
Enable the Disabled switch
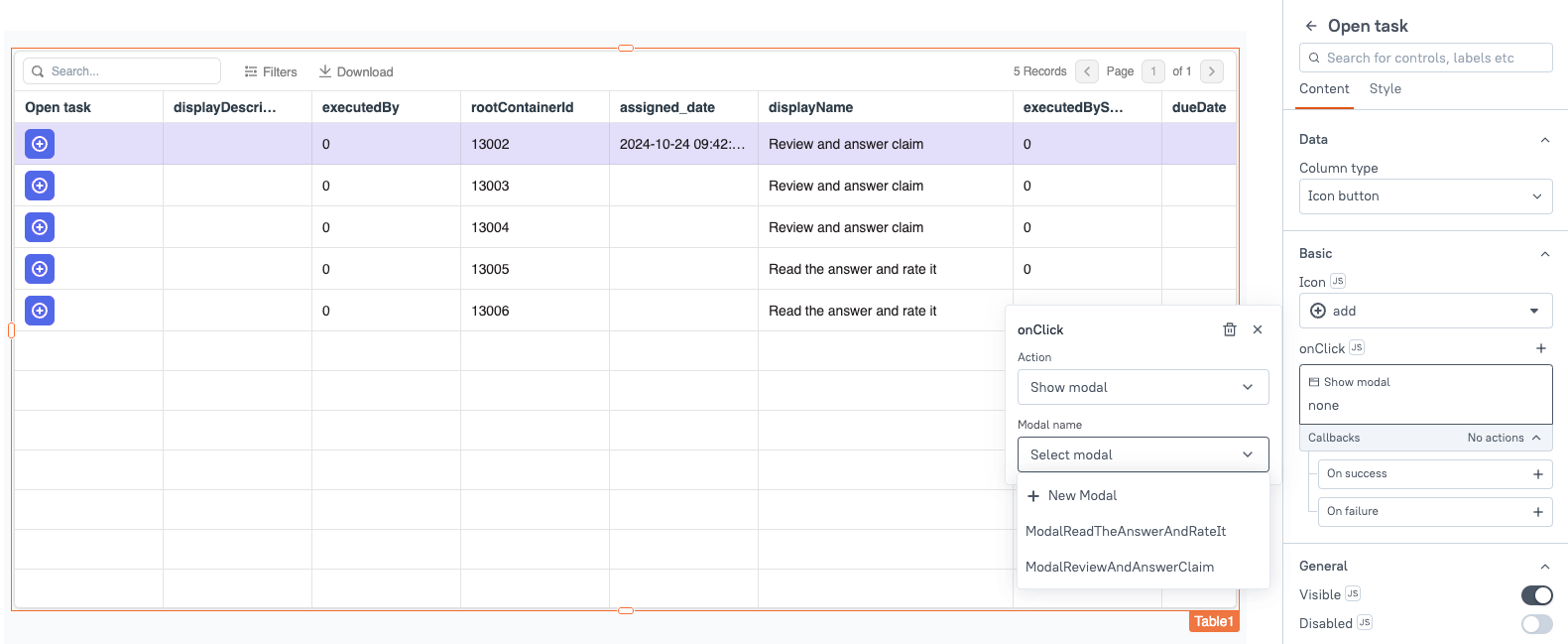pos(1536,623)
